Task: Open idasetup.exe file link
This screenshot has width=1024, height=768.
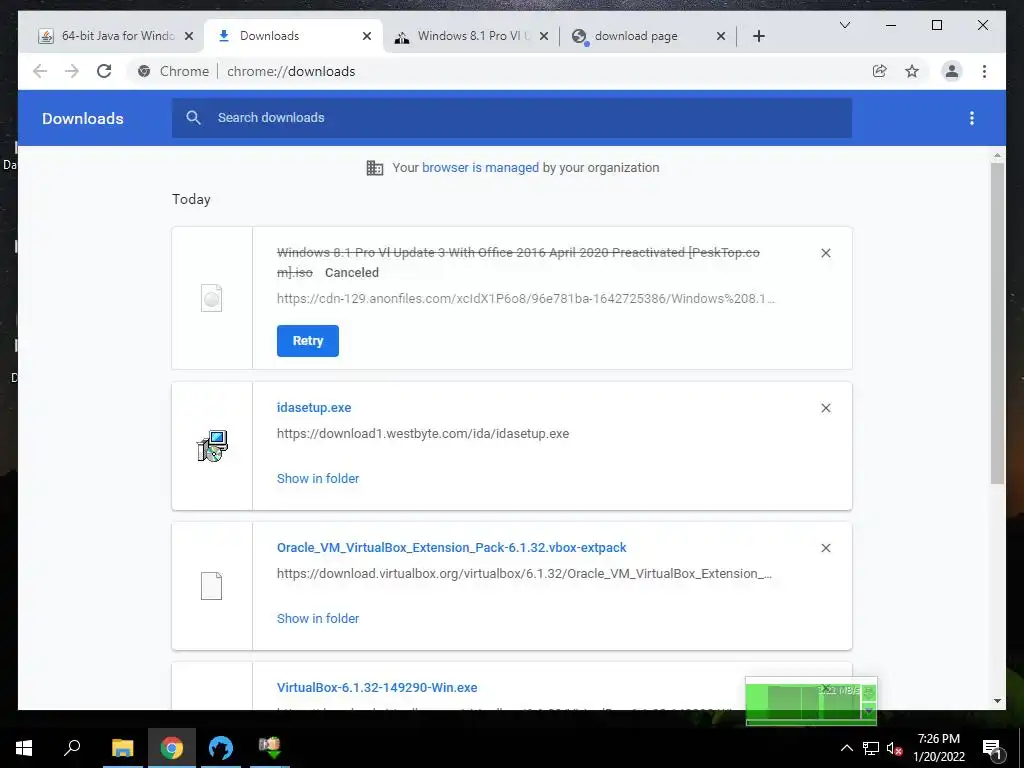Action: [314, 408]
